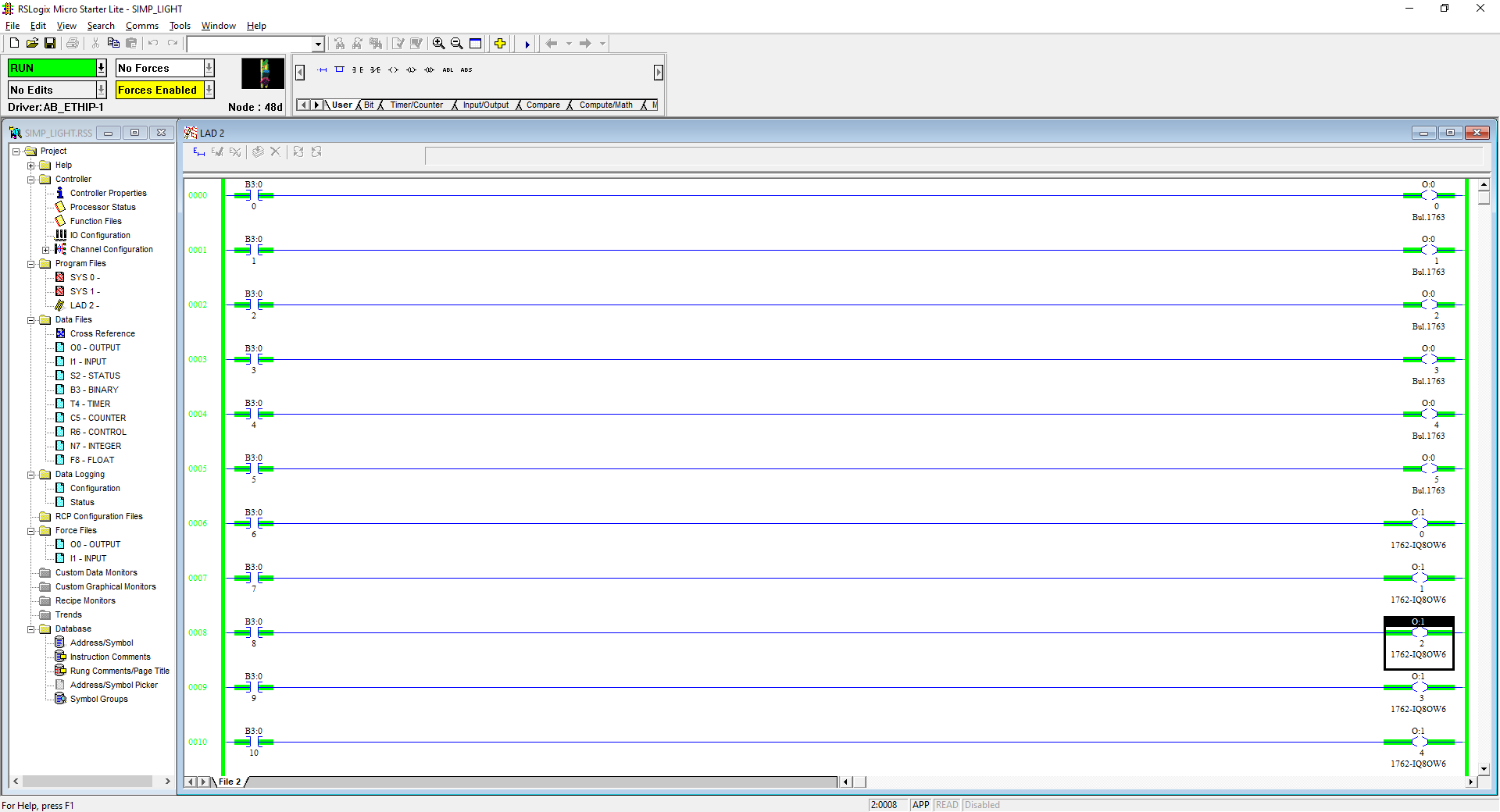This screenshot has width=1500, height=812.
Task: Click the yellow plus toolbar icon
Action: tap(500, 44)
